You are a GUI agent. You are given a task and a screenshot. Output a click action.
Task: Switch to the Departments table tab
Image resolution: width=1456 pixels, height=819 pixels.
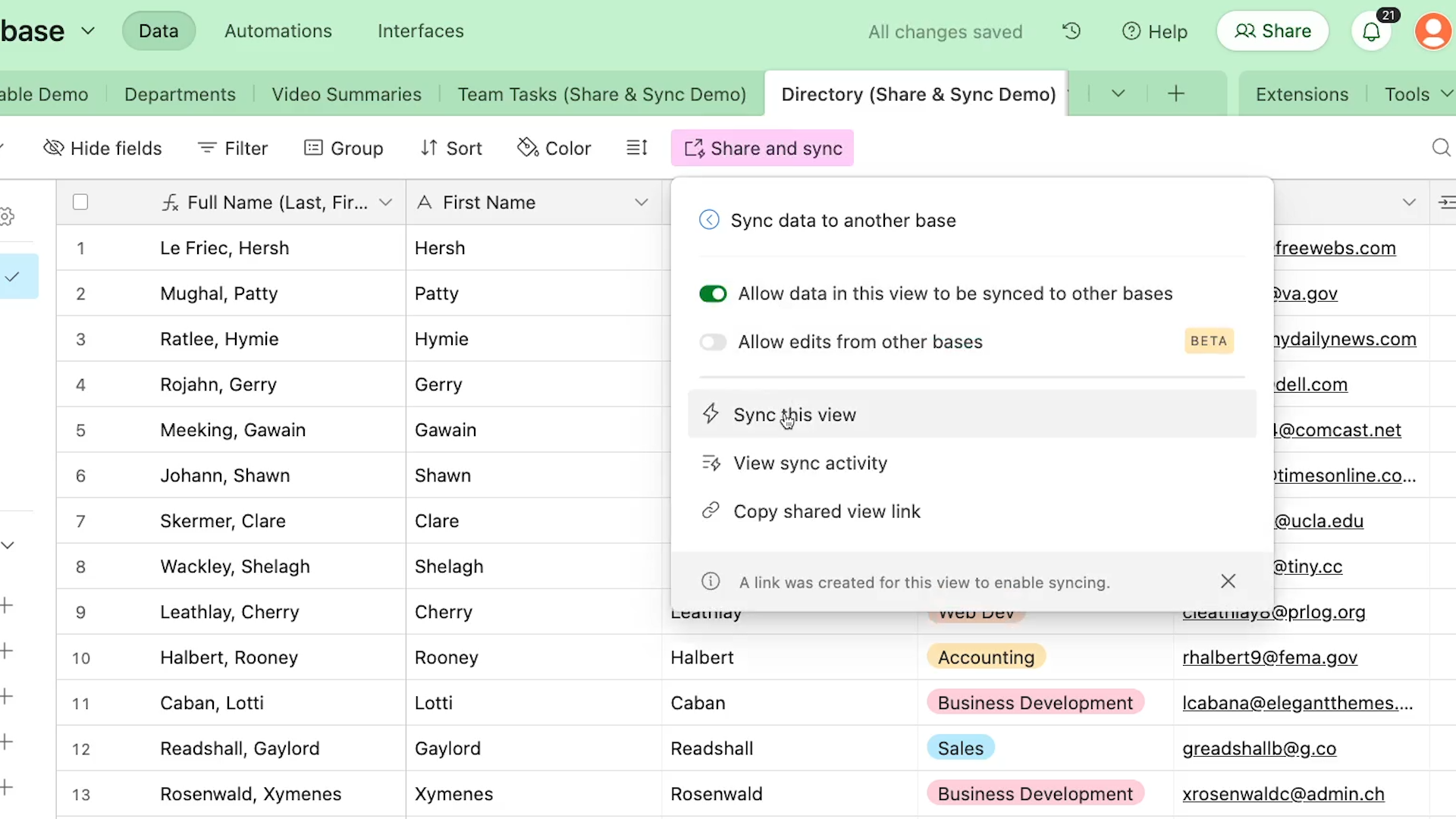(x=180, y=94)
